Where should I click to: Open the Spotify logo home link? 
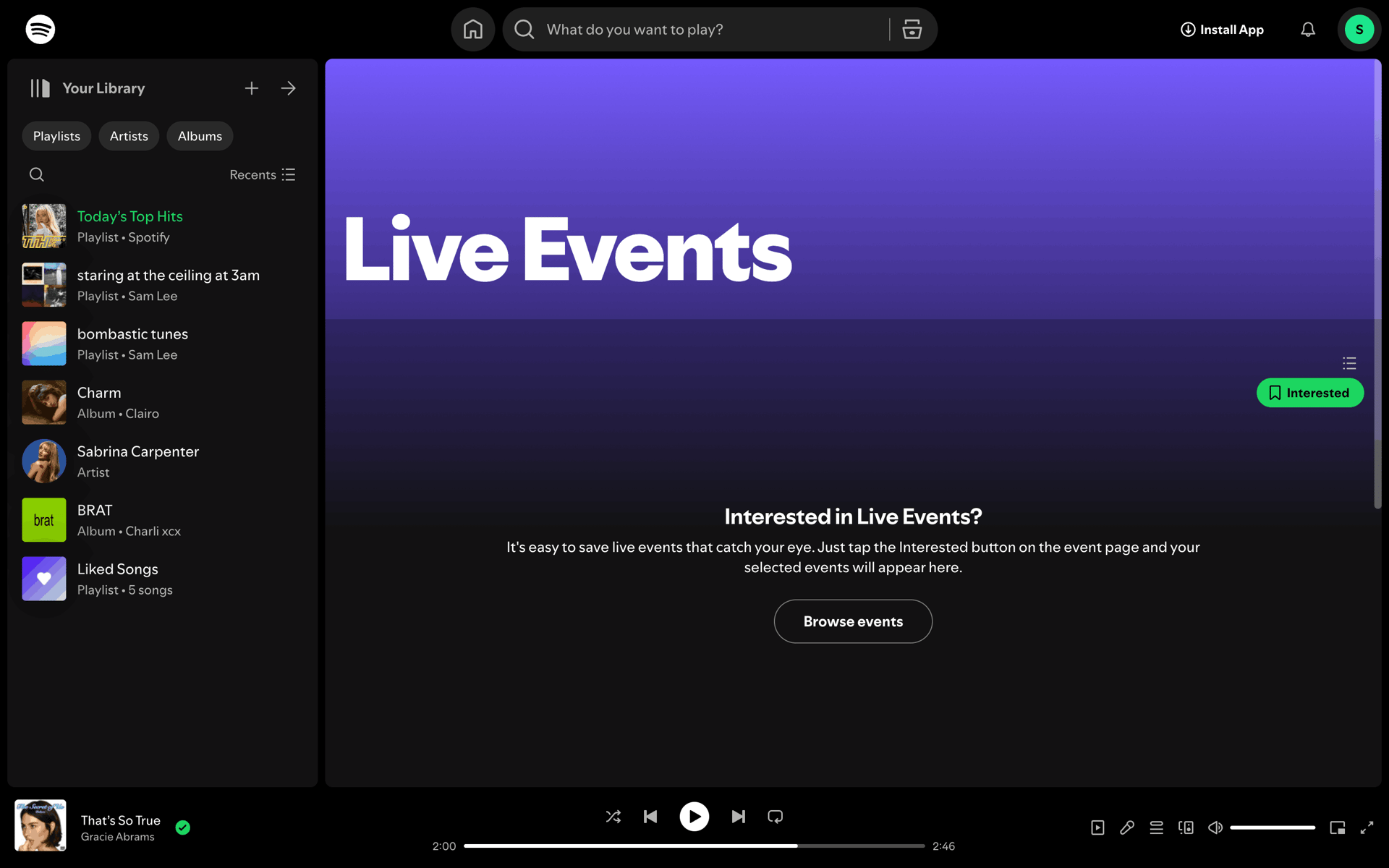41,30
